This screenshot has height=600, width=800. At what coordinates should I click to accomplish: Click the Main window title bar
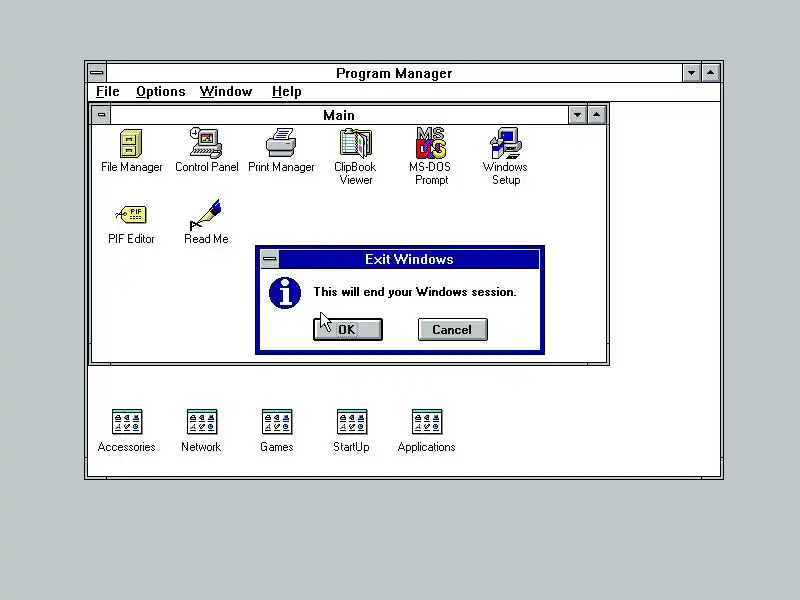point(339,115)
